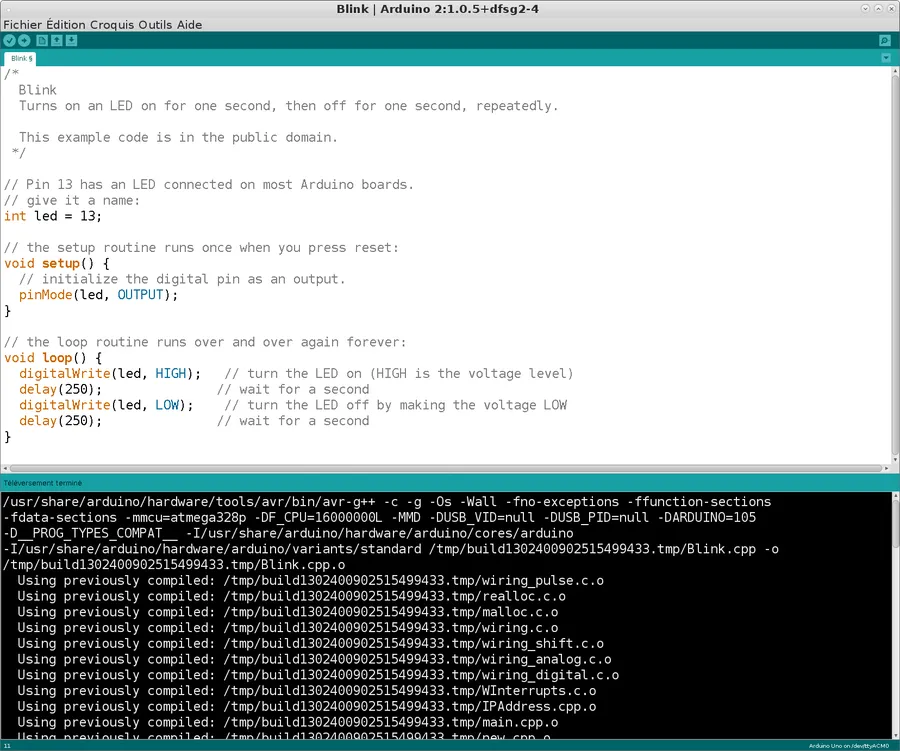Open the Croquis menu

[x=112, y=25]
